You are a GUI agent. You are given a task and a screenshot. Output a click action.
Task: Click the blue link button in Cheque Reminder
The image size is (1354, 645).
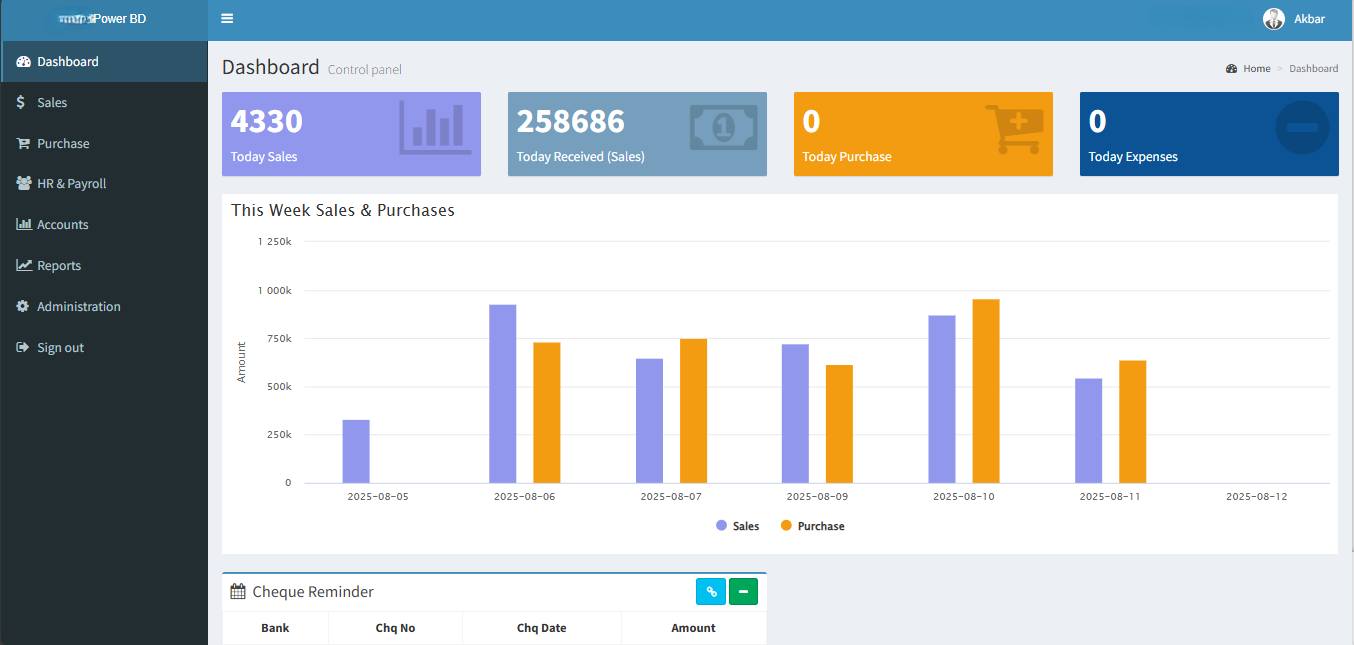point(711,592)
